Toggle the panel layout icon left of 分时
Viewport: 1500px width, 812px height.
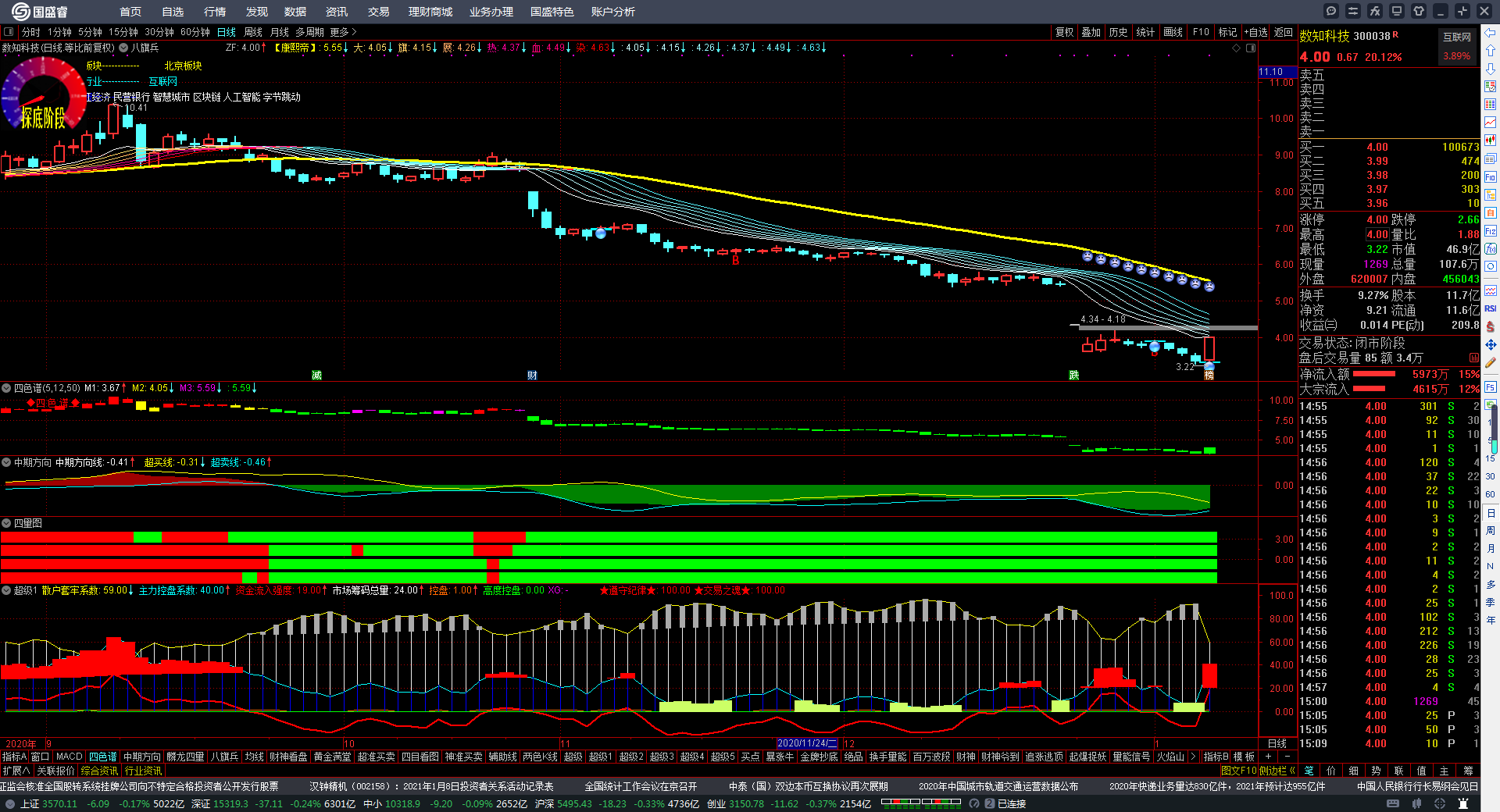pos(9,32)
